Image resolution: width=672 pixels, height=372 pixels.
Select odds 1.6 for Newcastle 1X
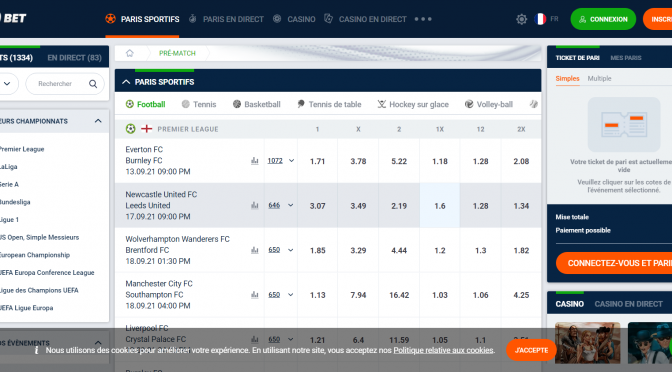click(440, 206)
